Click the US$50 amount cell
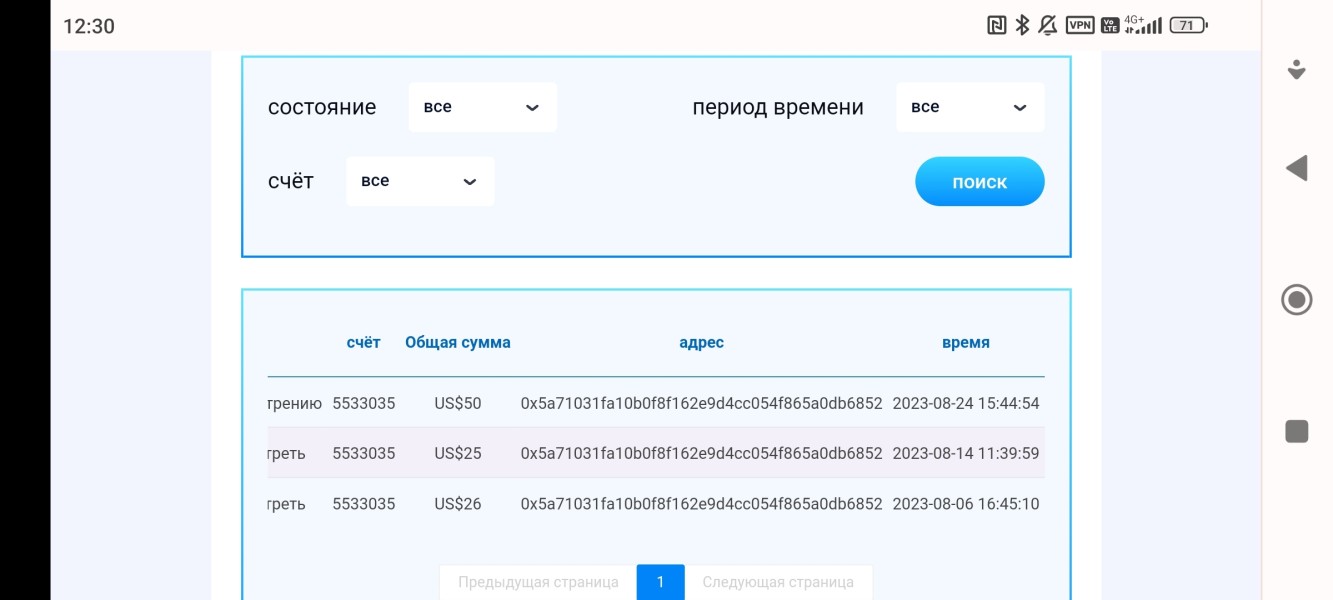The image size is (1333, 600). 458,404
